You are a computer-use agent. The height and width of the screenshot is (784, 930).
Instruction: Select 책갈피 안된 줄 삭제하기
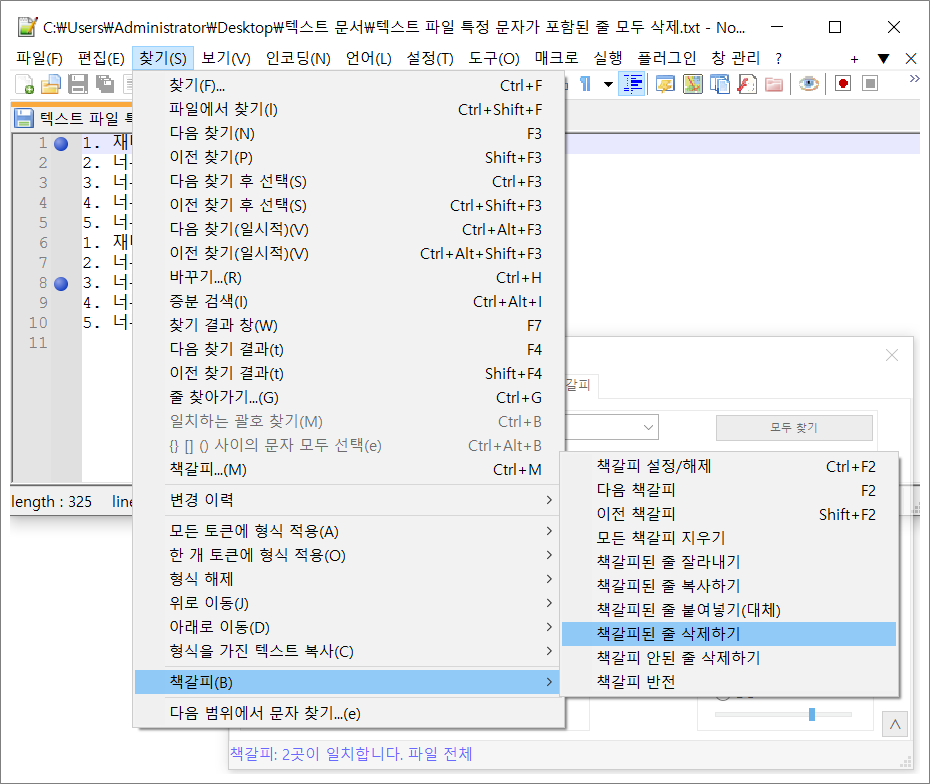point(729,658)
